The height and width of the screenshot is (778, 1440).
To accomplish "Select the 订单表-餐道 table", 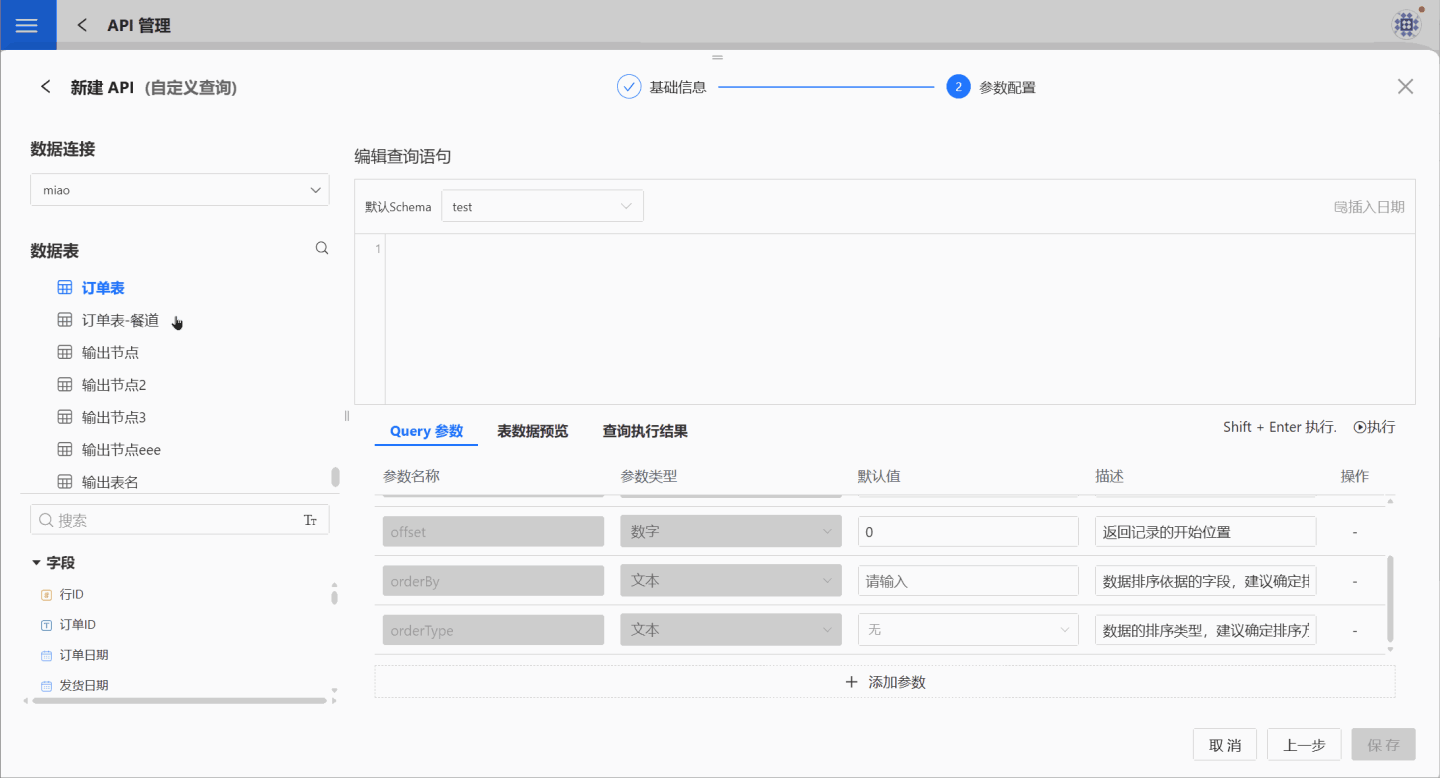I will coord(120,320).
